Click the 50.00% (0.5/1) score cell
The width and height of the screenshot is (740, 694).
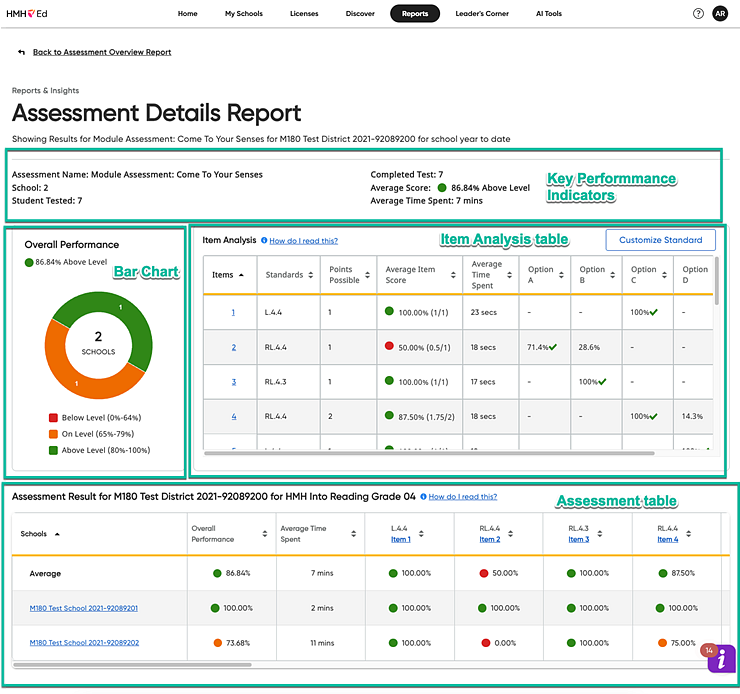click(419, 347)
